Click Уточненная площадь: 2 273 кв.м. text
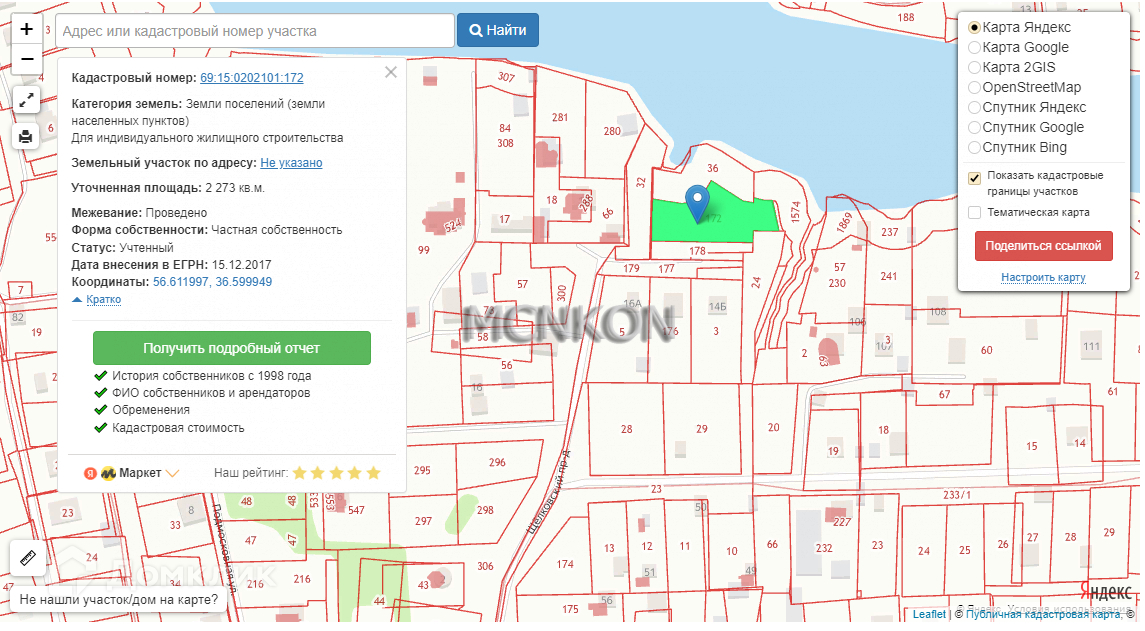Screen dimensions: 1145x631 pyautogui.click(x=168, y=188)
